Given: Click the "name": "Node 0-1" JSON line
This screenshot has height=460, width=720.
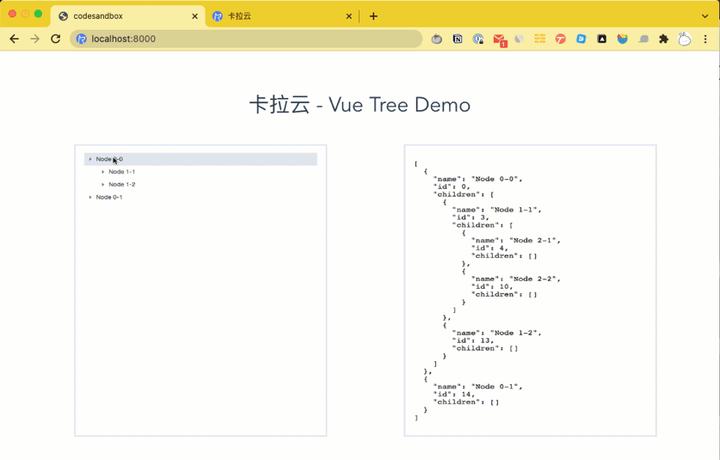Looking at the screenshot, I should (478, 387).
